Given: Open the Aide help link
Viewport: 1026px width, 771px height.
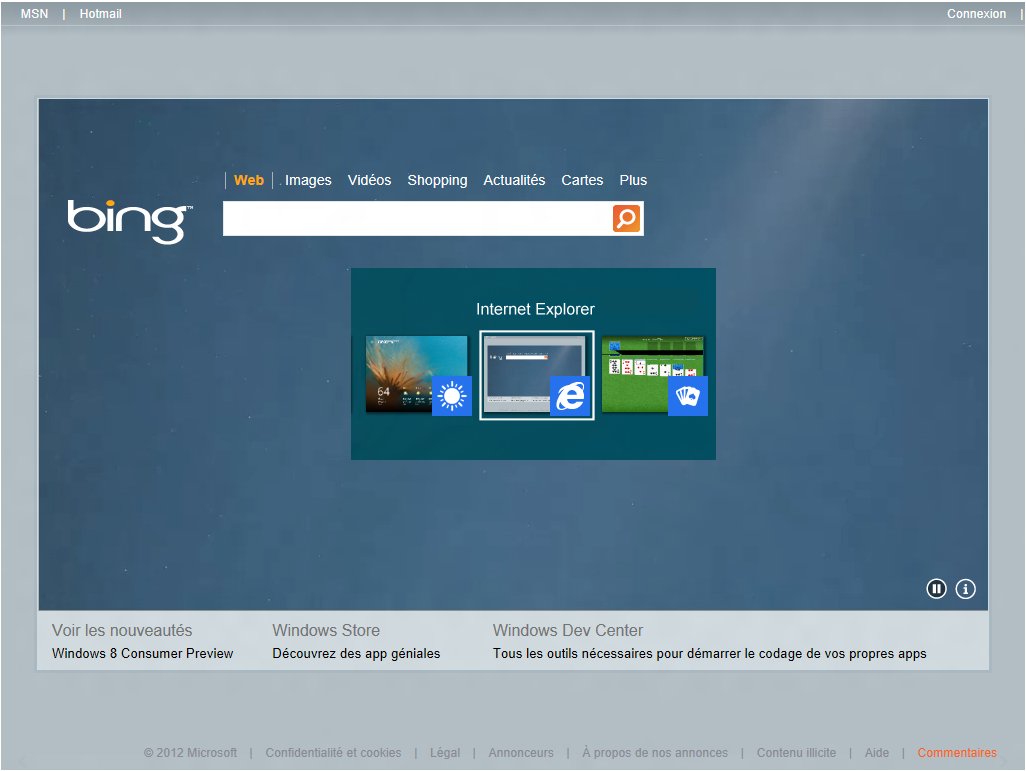Looking at the screenshot, I should coord(877,753).
